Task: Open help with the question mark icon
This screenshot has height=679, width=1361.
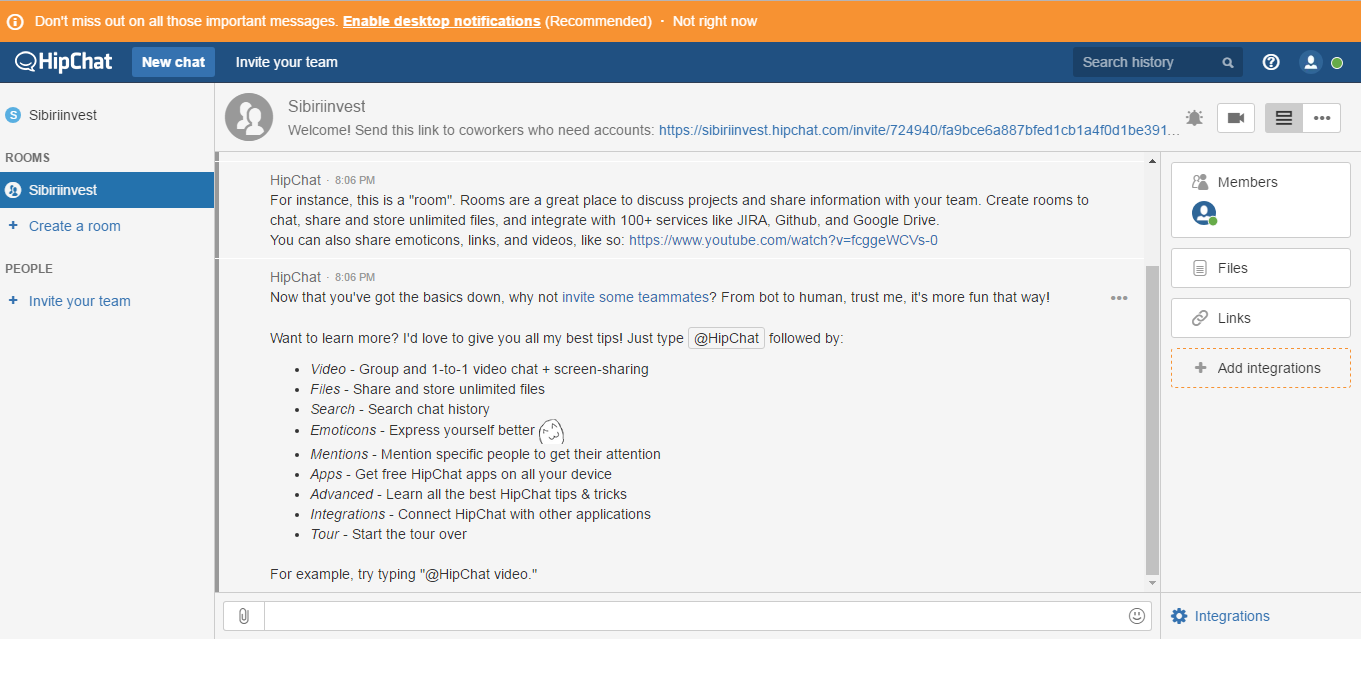Action: 1270,61
